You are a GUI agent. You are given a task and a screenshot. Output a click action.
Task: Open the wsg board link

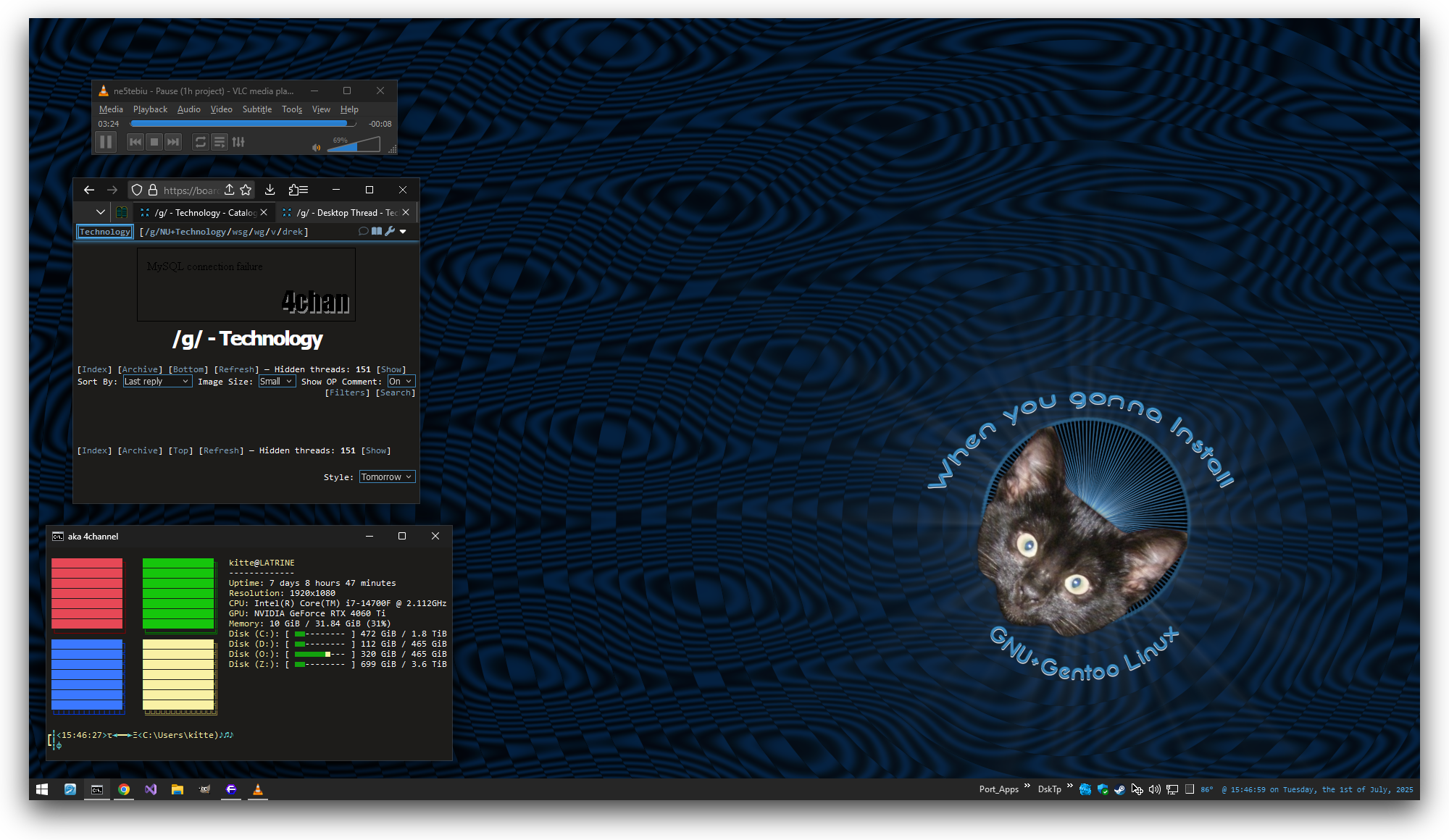240,232
